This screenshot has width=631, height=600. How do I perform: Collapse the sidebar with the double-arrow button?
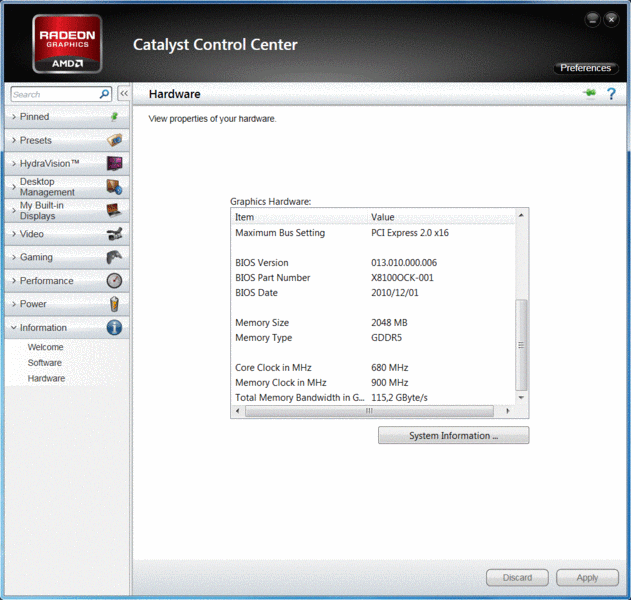point(124,94)
